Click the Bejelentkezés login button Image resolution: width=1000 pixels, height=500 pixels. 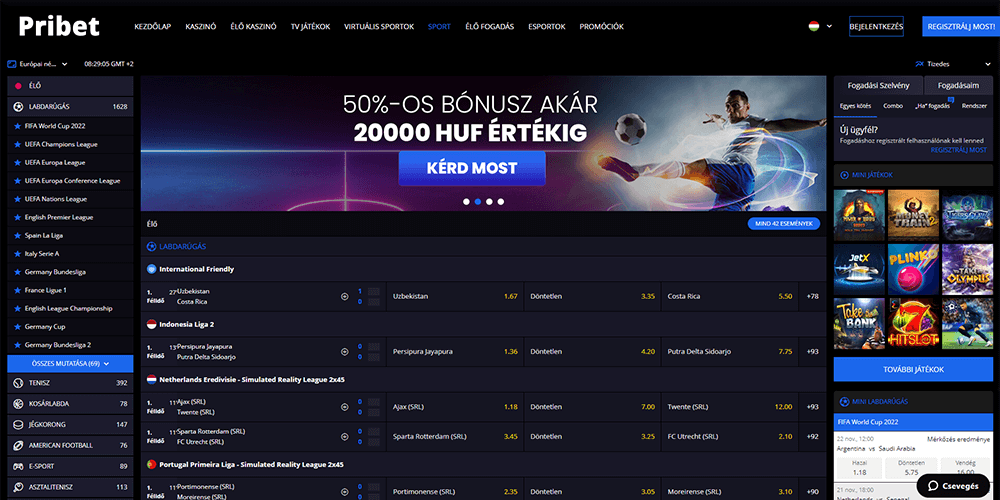click(x=876, y=27)
